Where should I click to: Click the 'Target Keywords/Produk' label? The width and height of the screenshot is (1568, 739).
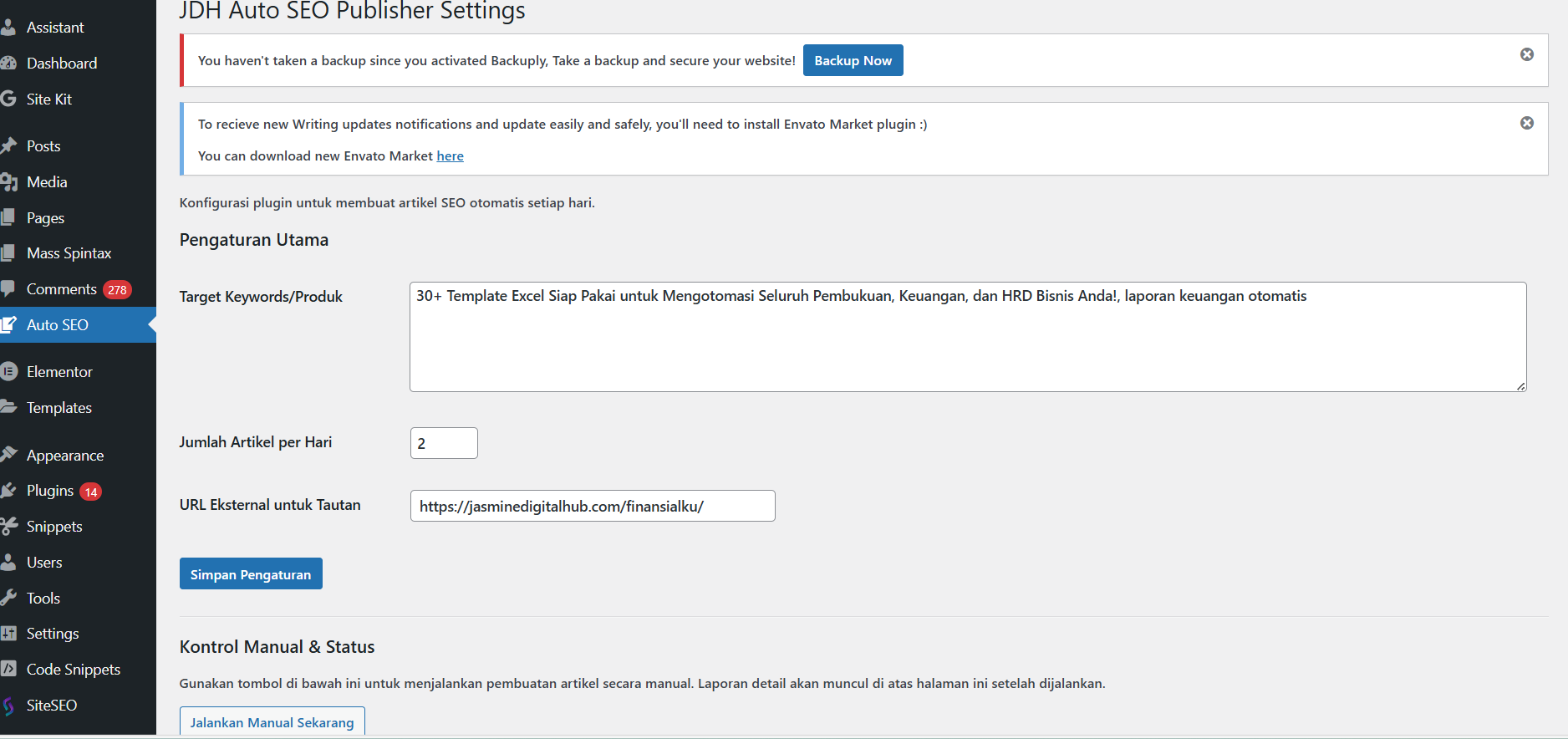pos(261,297)
